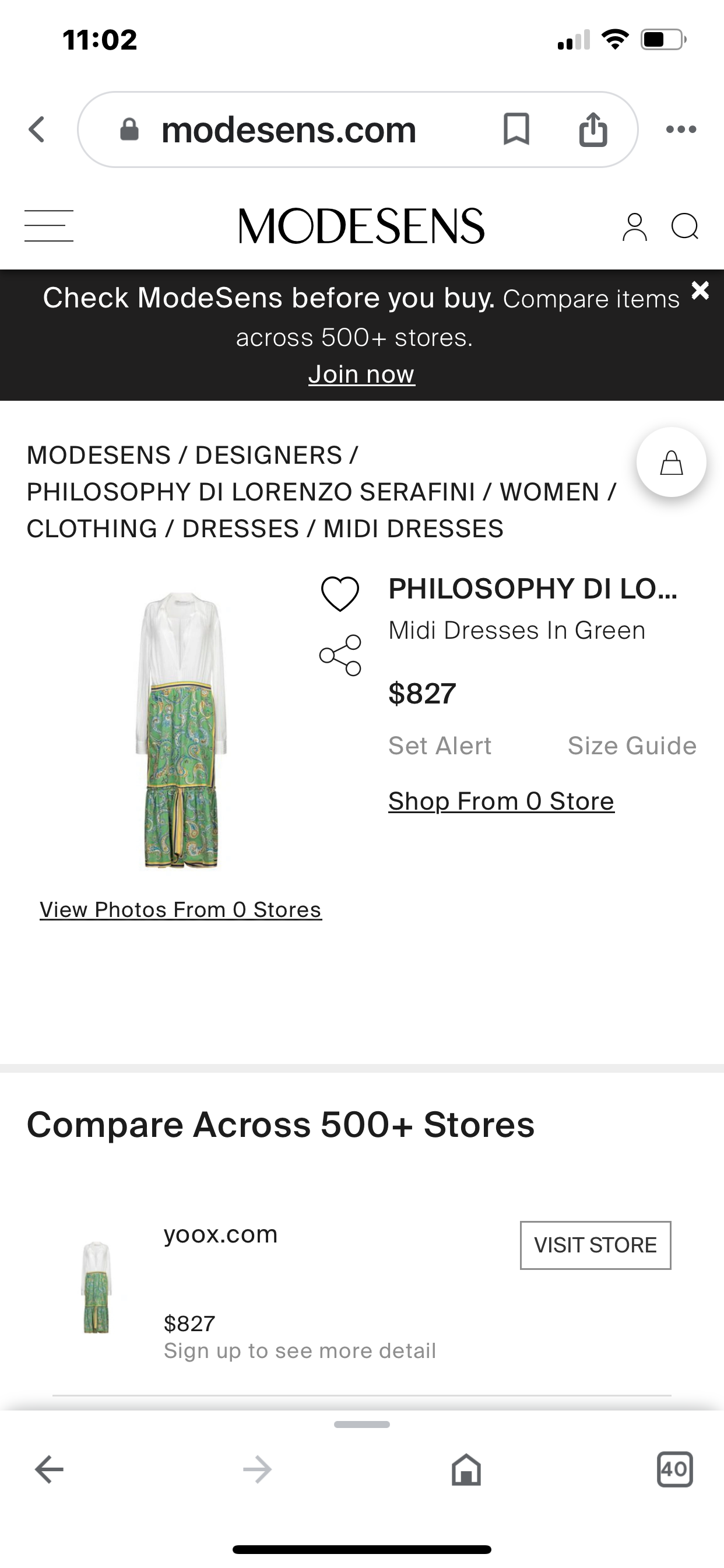
Task: Go to the browser home page
Action: [x=466, y=1469]
